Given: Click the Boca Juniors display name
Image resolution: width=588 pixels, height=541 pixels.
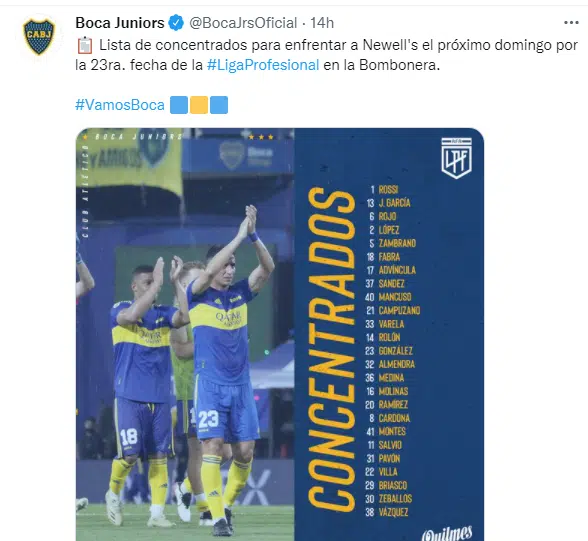Looking at the screenshot, I should [x=120, y=23].
